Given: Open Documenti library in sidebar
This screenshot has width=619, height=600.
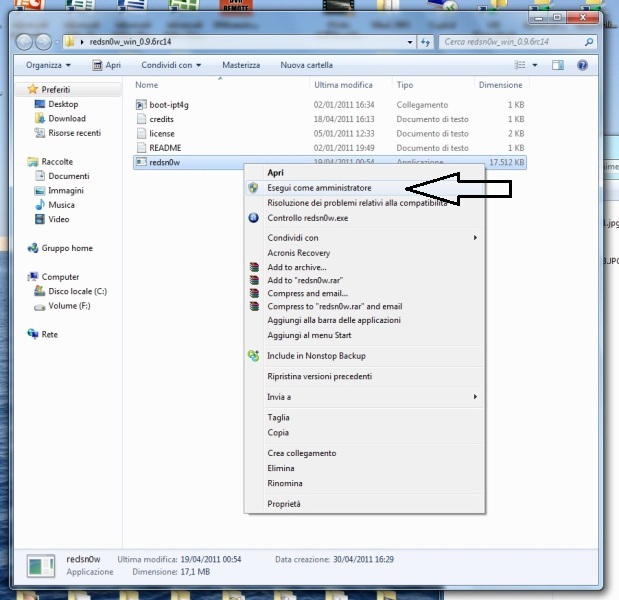Looking at the screenshot, I should tap(69, 176).
